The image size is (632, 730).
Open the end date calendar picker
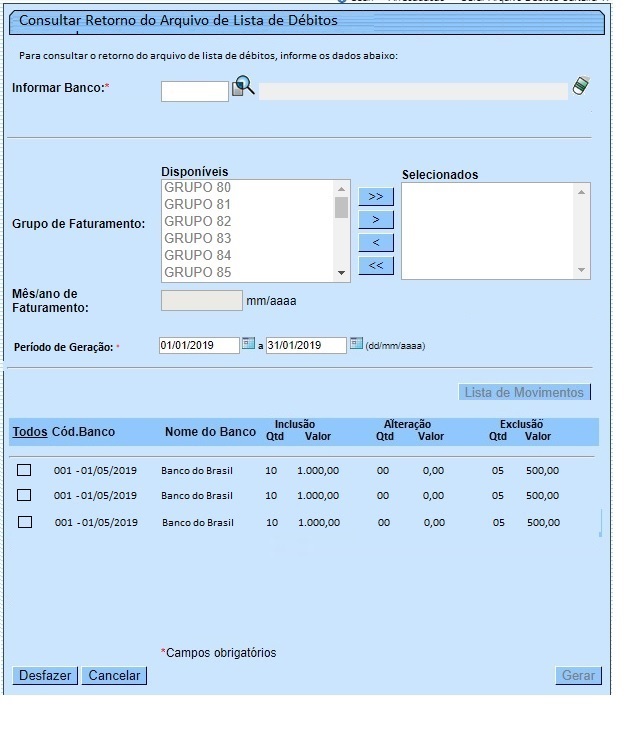[x=356, y=345]
